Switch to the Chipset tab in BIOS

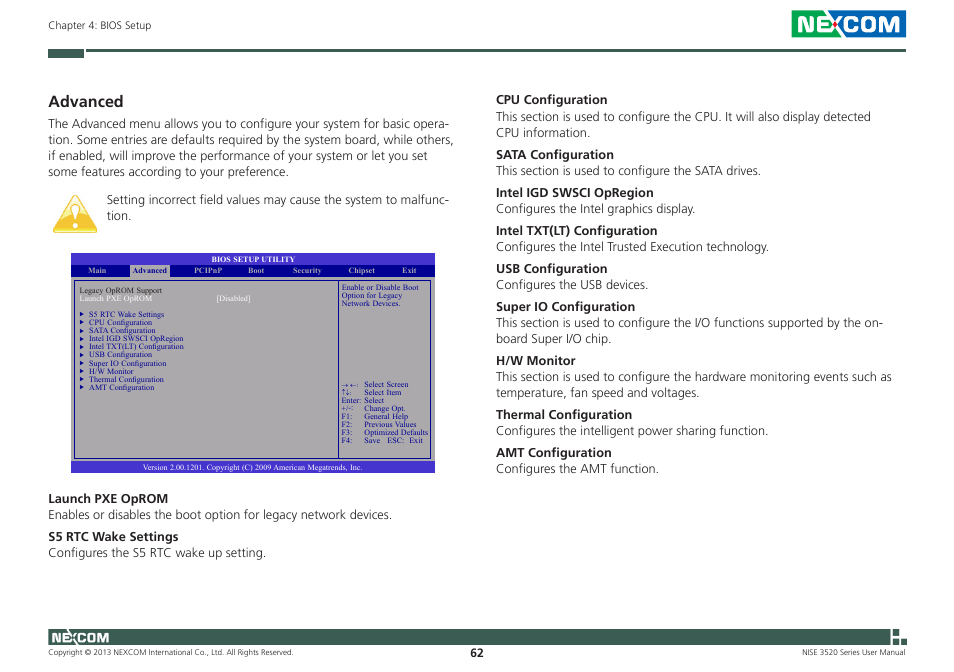tap(361, 271)
